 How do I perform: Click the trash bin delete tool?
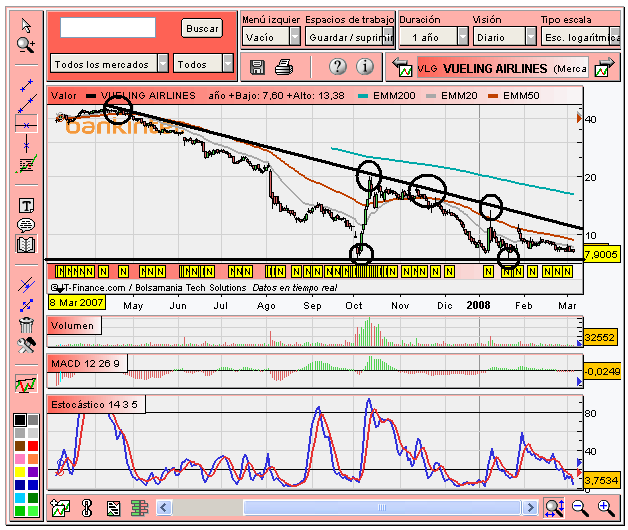26,325
